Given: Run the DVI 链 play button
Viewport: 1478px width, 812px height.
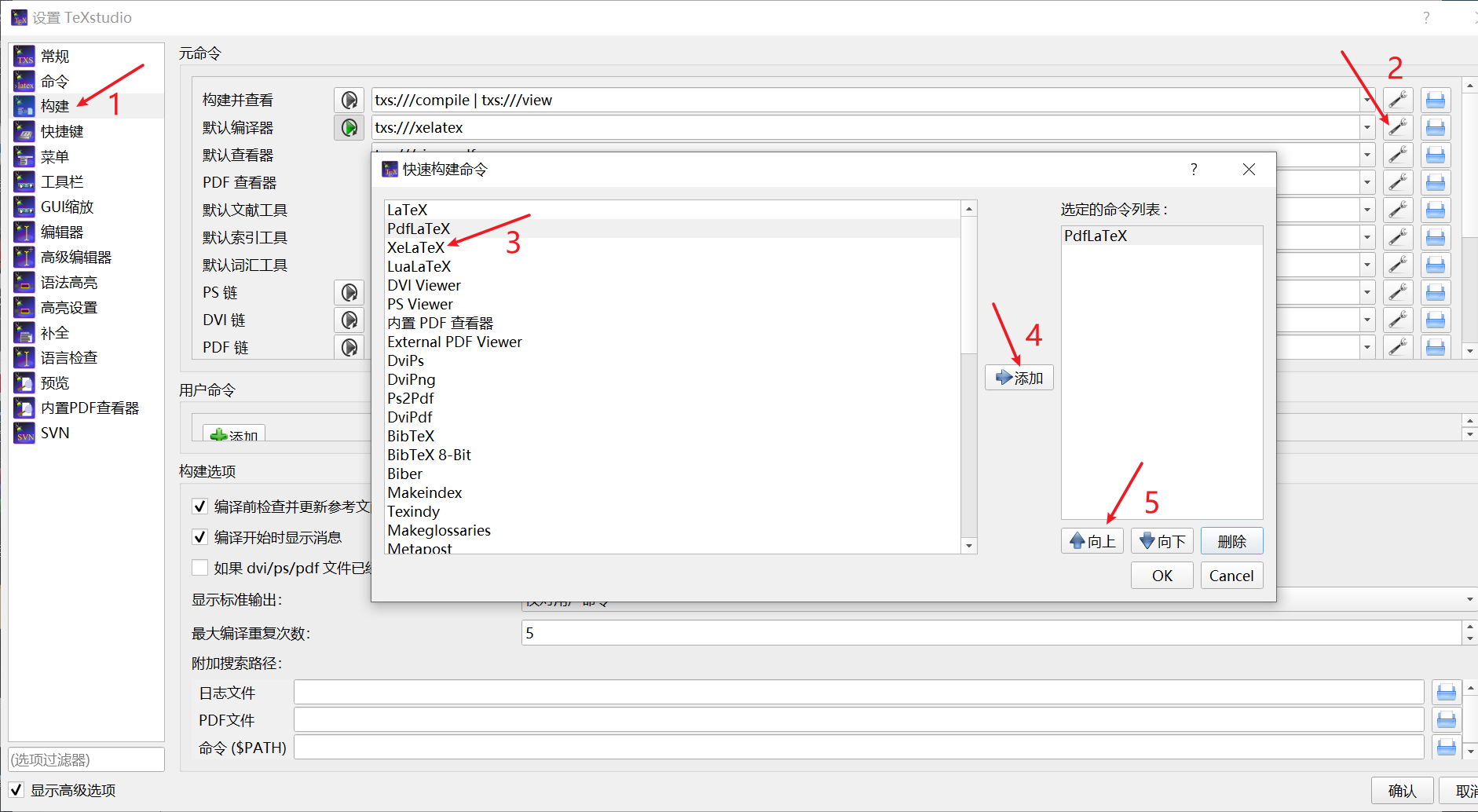Looking at the screenshot, I should 349,320.
